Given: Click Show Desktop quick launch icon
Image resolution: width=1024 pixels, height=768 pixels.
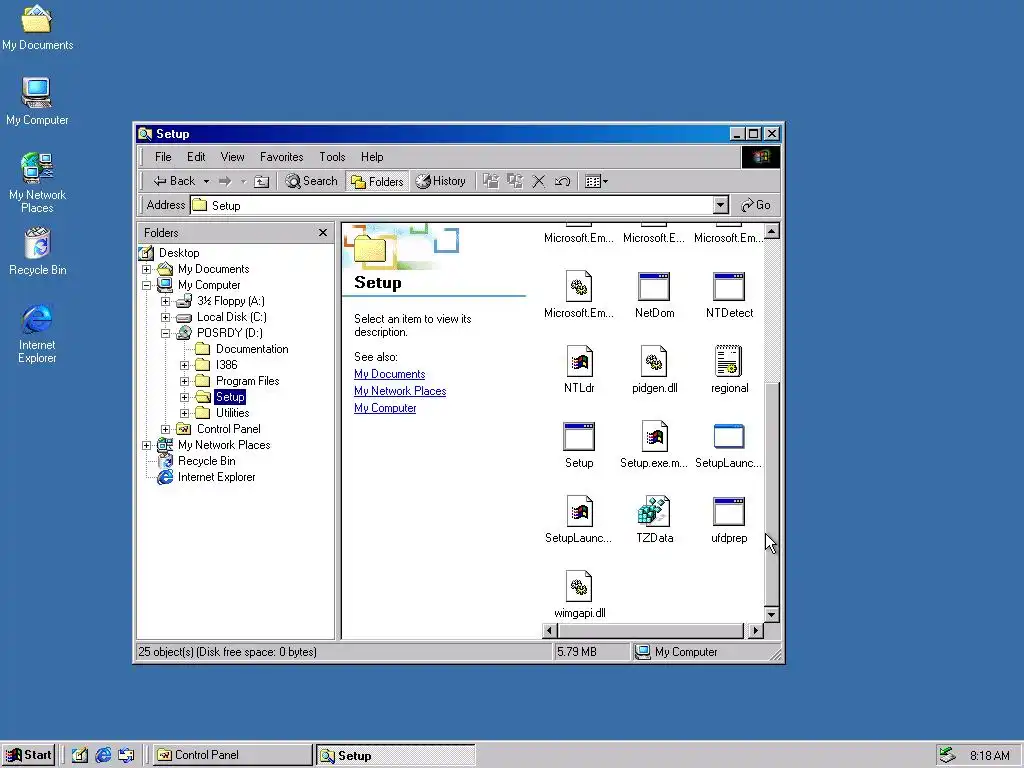Looking at the screenshot, I should [x=80, y=756].
